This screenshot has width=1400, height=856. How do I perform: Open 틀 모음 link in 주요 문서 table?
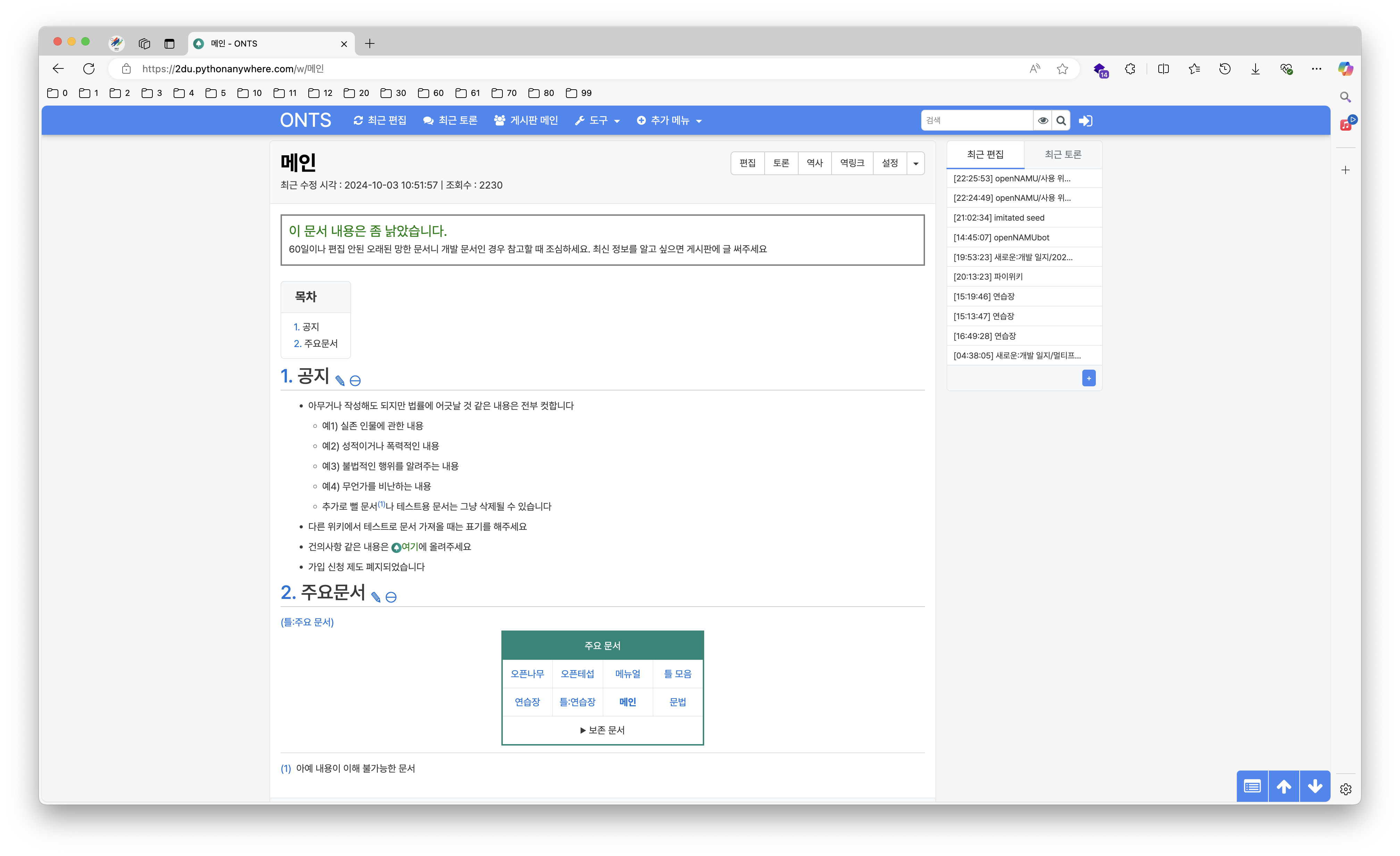point(677,674)
